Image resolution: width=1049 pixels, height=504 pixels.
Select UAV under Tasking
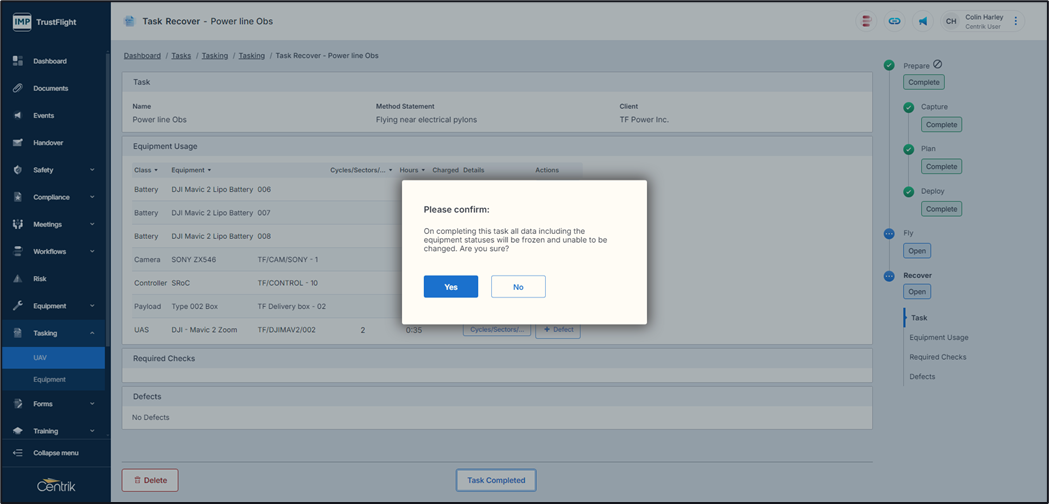point(40,357)
